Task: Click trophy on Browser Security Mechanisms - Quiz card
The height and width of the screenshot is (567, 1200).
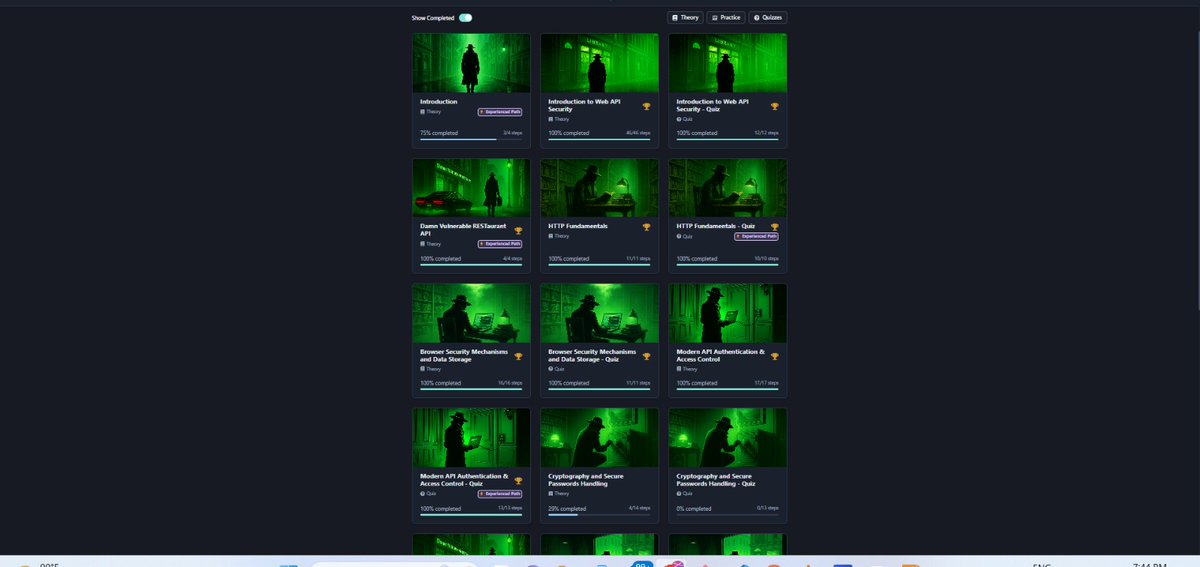Action: 646,356
